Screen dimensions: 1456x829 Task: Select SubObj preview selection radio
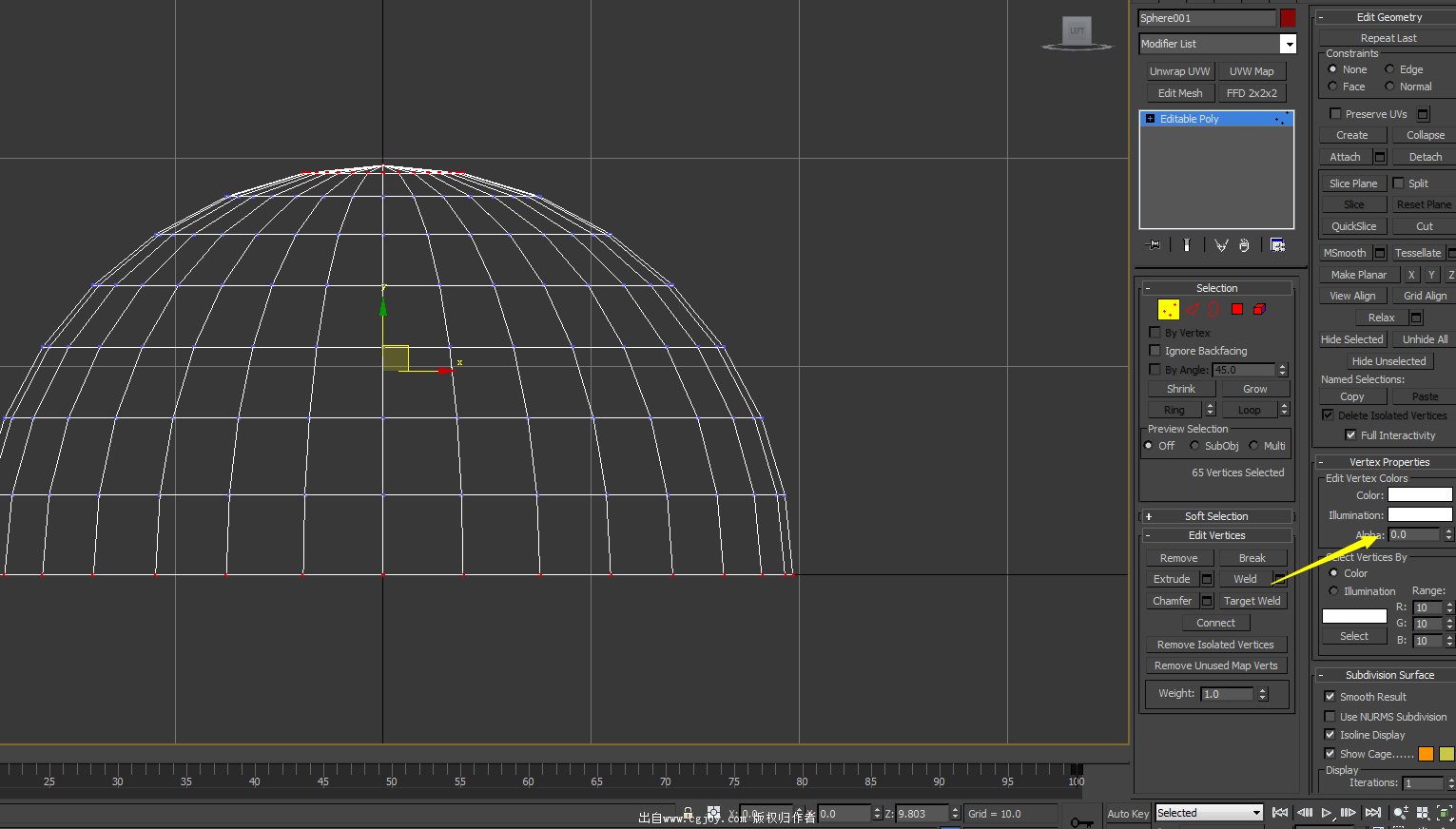coord(1194,446)
